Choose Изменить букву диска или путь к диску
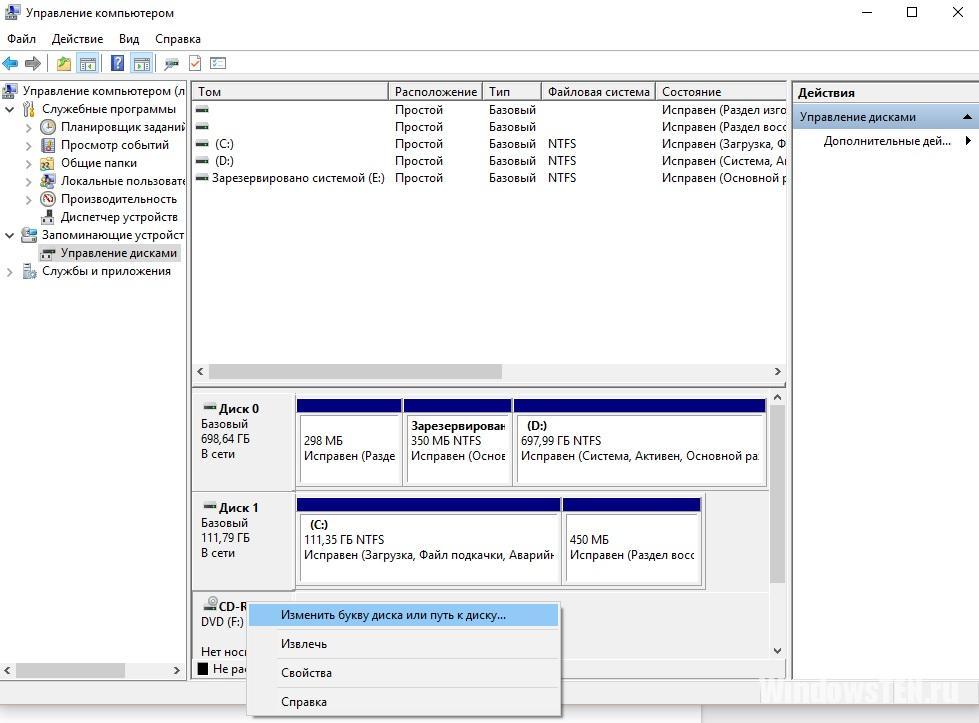979x723 pixels. tap(403, 615)
